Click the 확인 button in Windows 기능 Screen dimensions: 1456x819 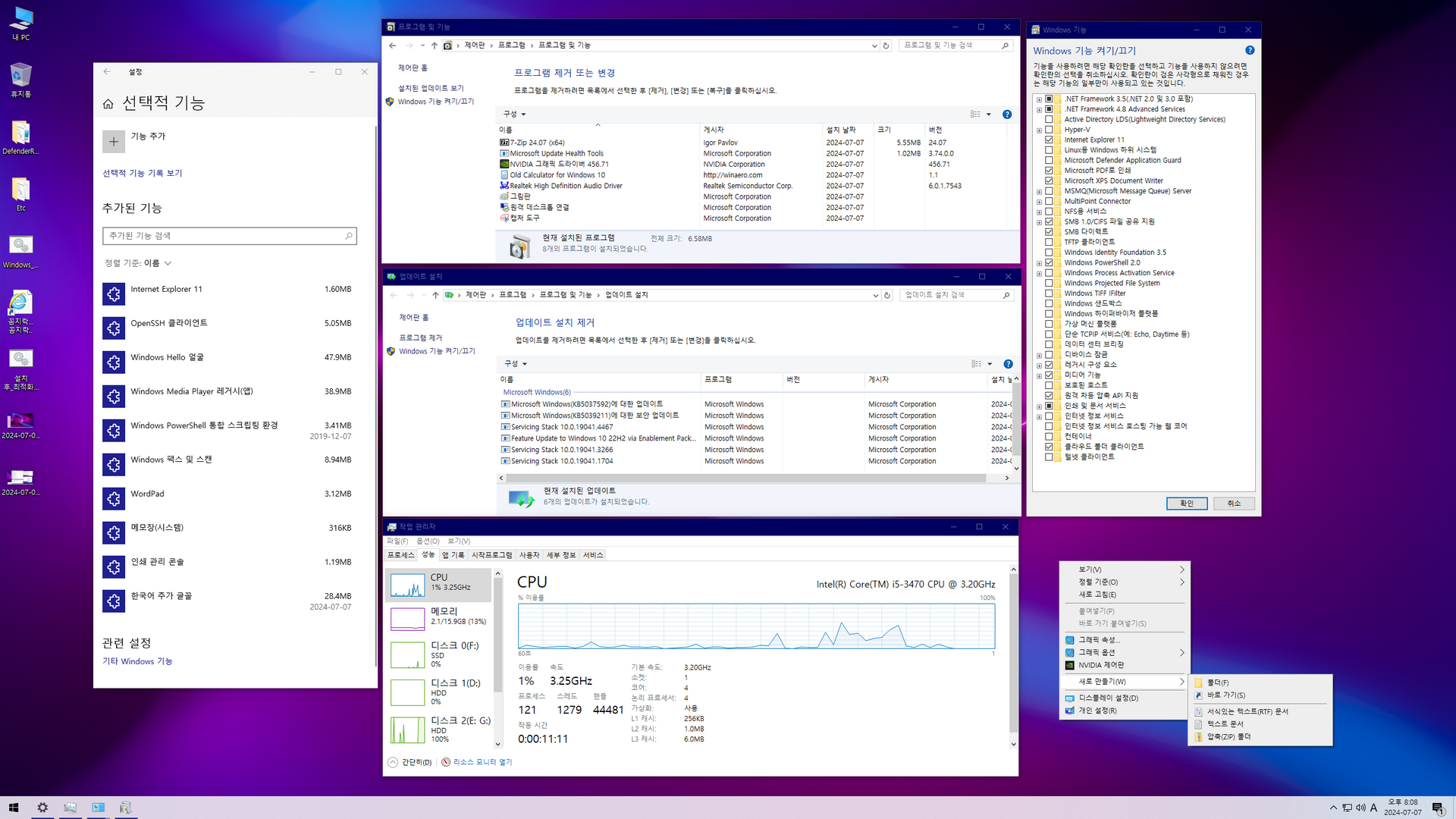tap(1186, 504)
